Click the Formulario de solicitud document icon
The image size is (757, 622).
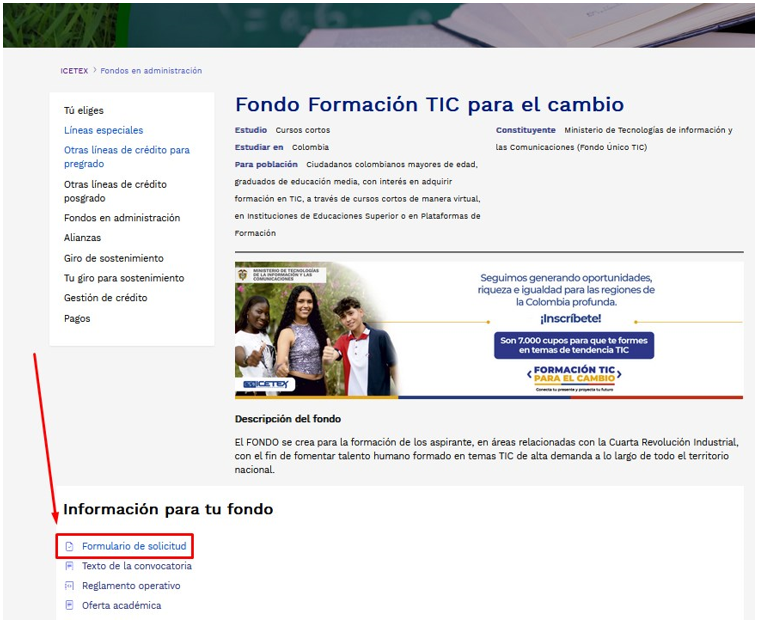[x=69, y=546]
